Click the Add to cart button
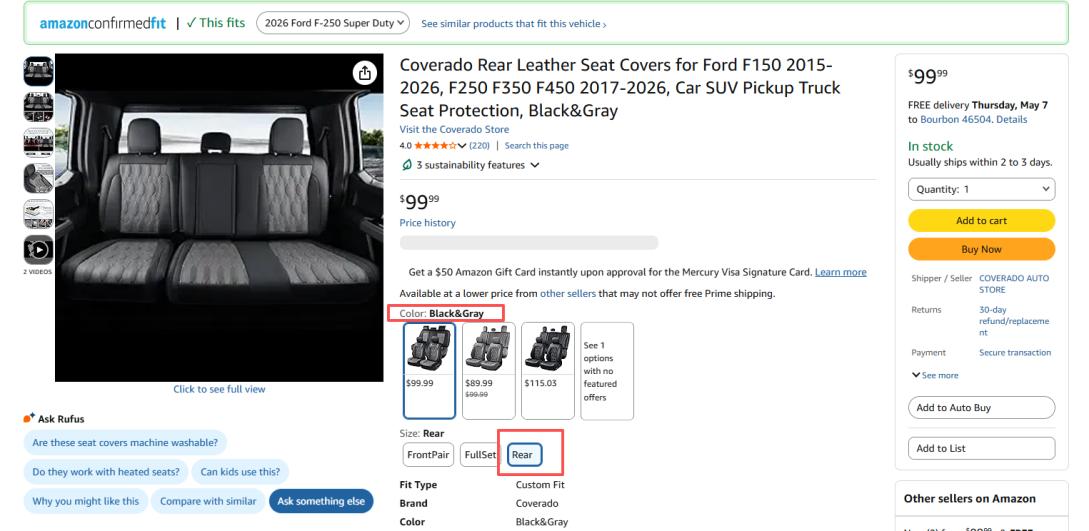The width and height of the screenshot is (1089, 531). pos(981,221)
